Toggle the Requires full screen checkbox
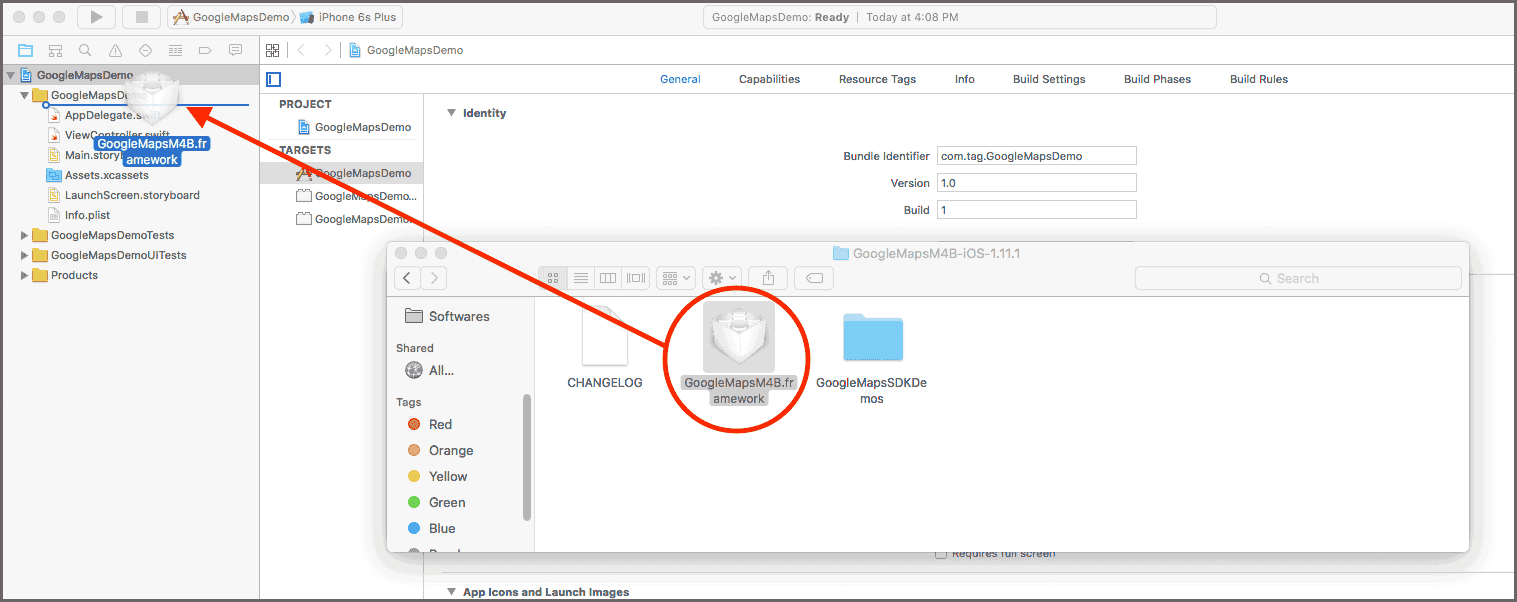The image size is (1517, 602). click(940, 553)
